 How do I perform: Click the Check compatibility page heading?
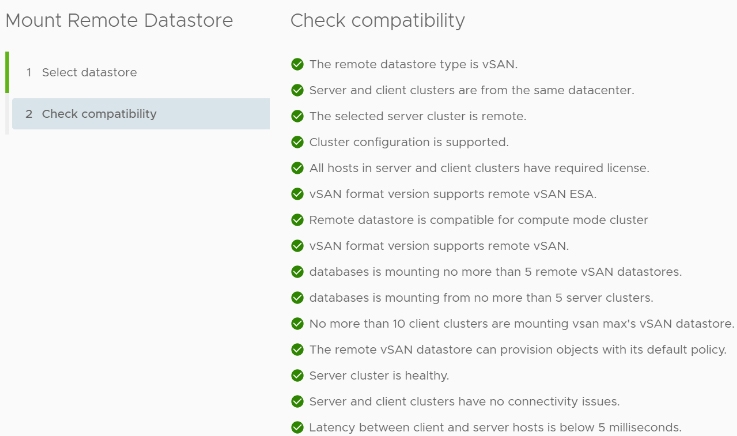[x=377, y=21]
